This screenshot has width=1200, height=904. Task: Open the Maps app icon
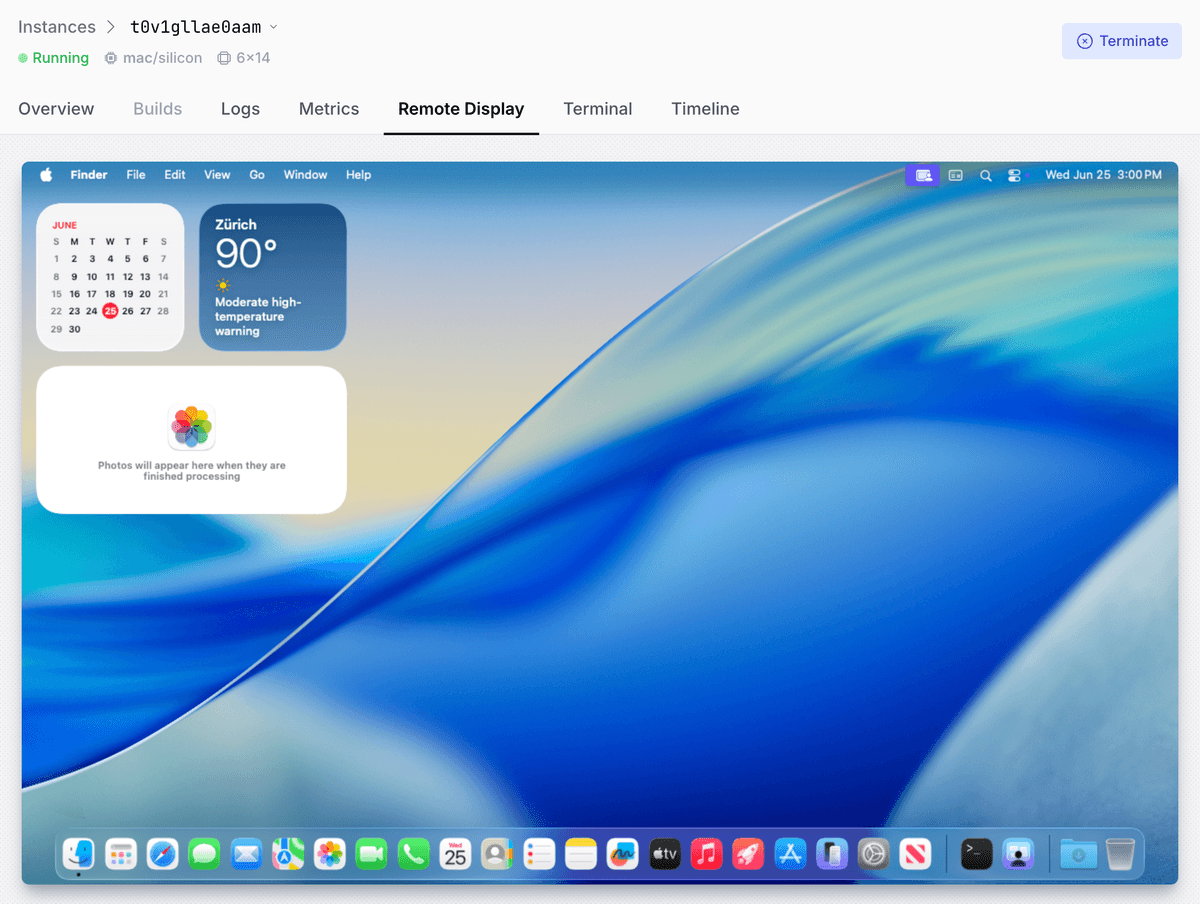coord(288,854)
